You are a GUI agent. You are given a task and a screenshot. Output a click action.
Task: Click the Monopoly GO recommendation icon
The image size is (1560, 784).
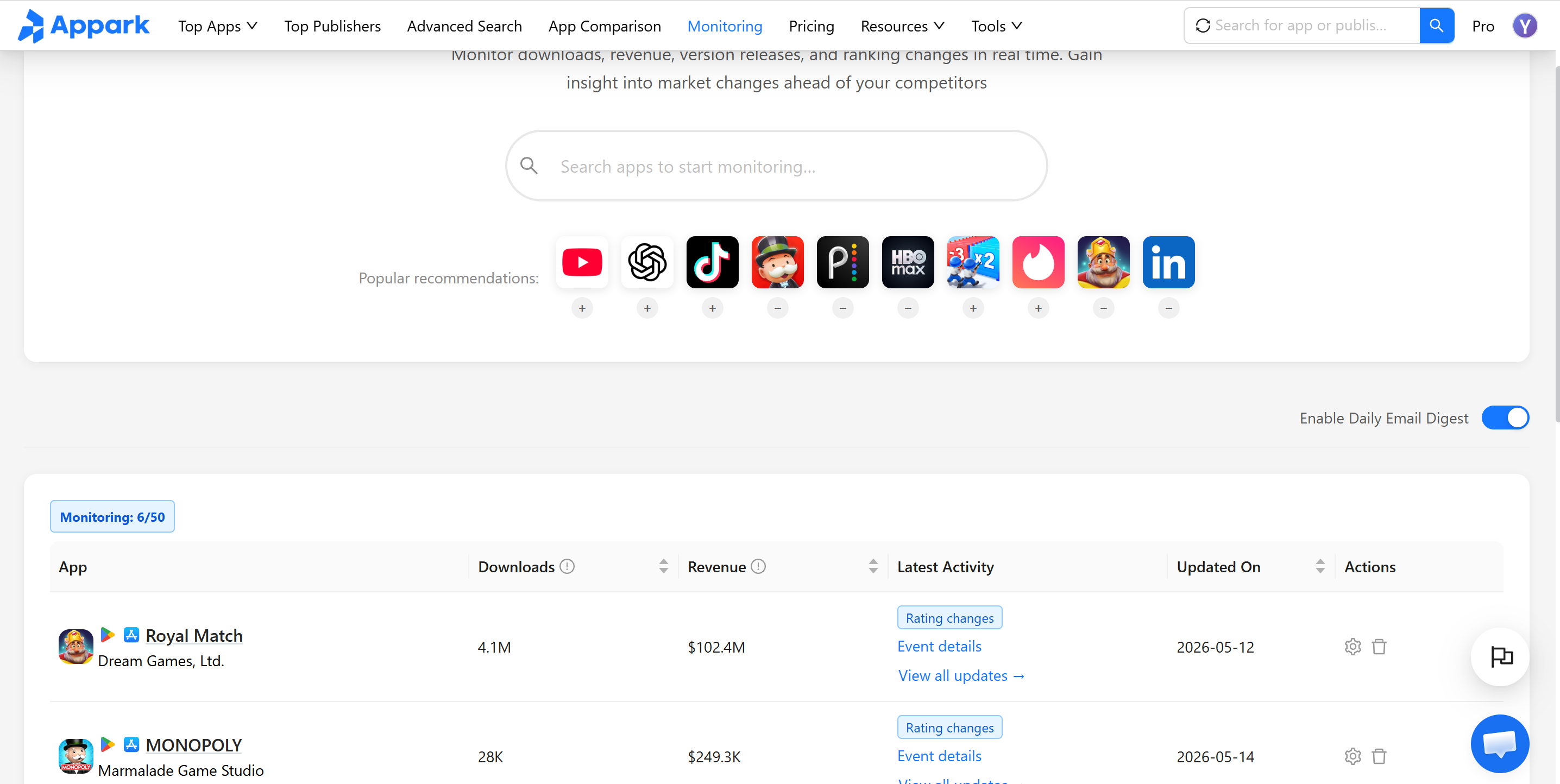coord(778,262)
